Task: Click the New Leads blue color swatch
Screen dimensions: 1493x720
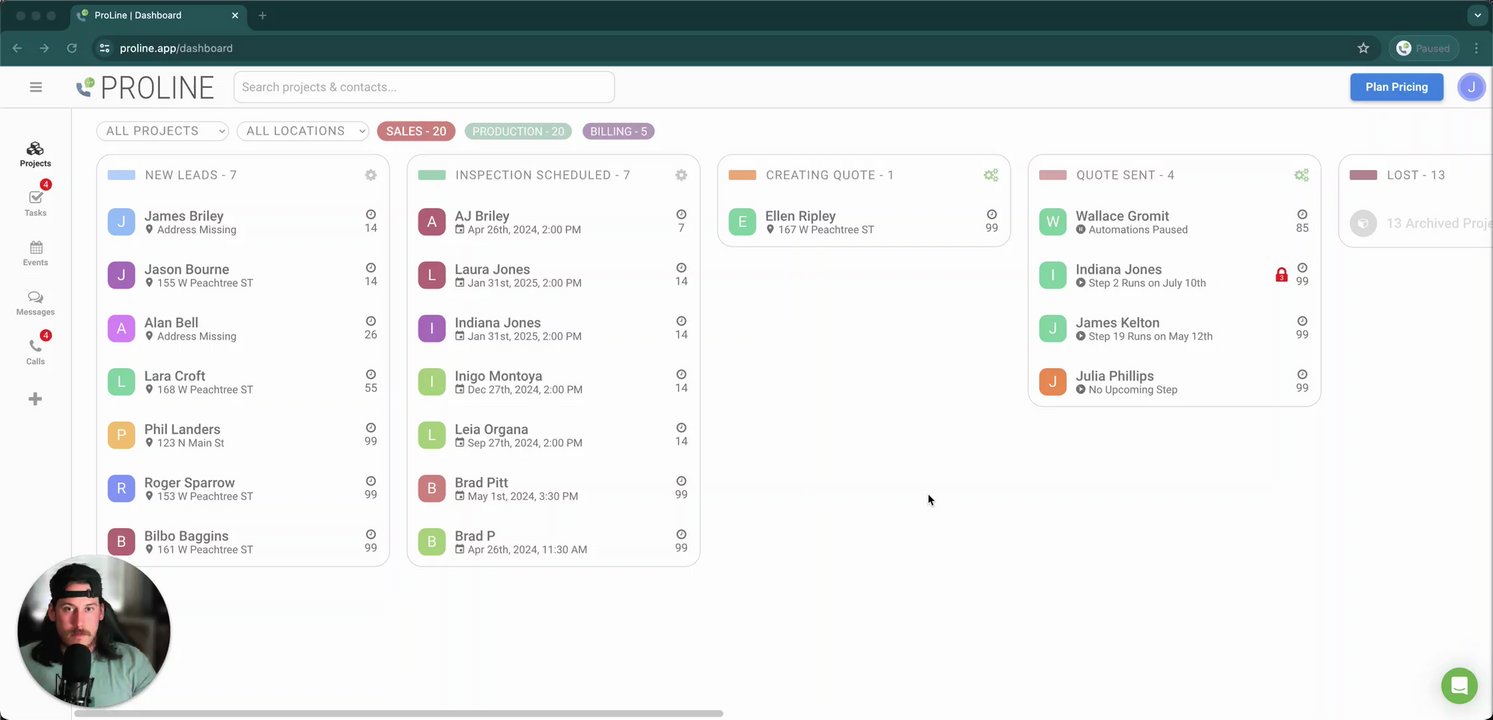Action: (121, 175)
